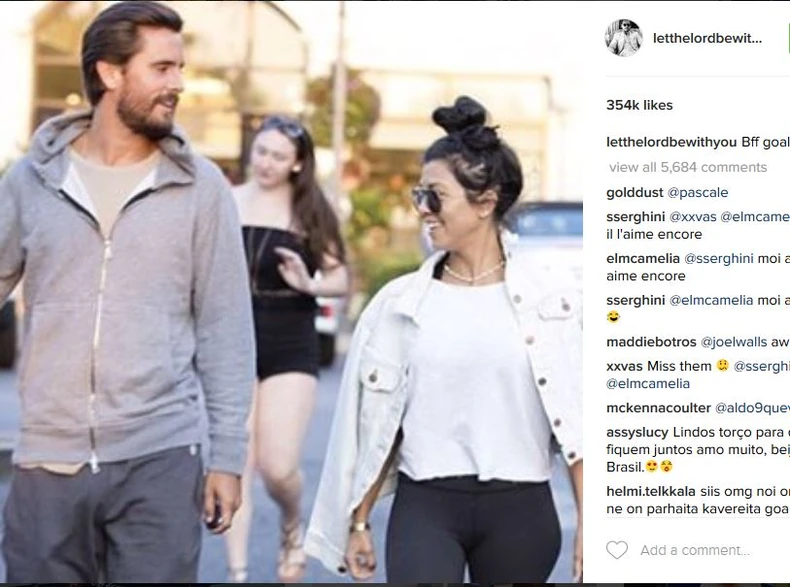Click letthelordbewithyou in the caption
790x587 pixels.
tap(672, 143)
